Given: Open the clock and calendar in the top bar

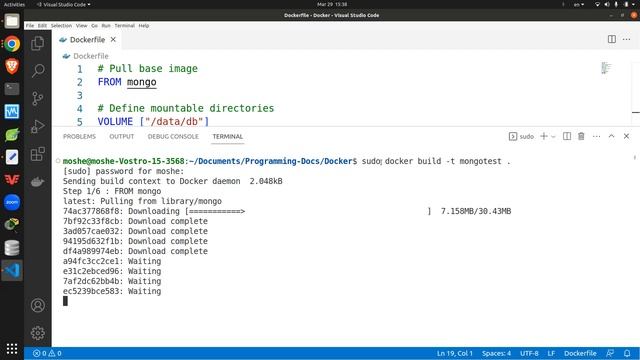Looking at the screenshot, I should coord(332,4).
